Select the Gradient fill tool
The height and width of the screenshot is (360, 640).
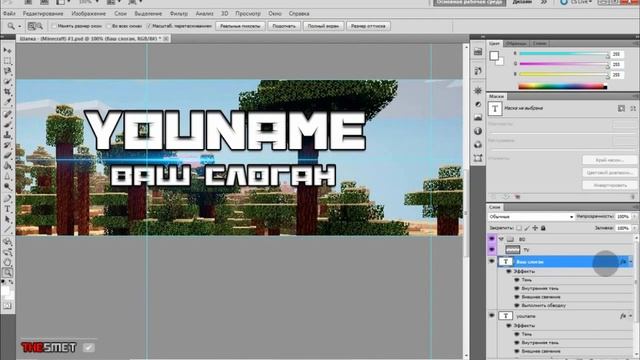(x=7, y=166)
